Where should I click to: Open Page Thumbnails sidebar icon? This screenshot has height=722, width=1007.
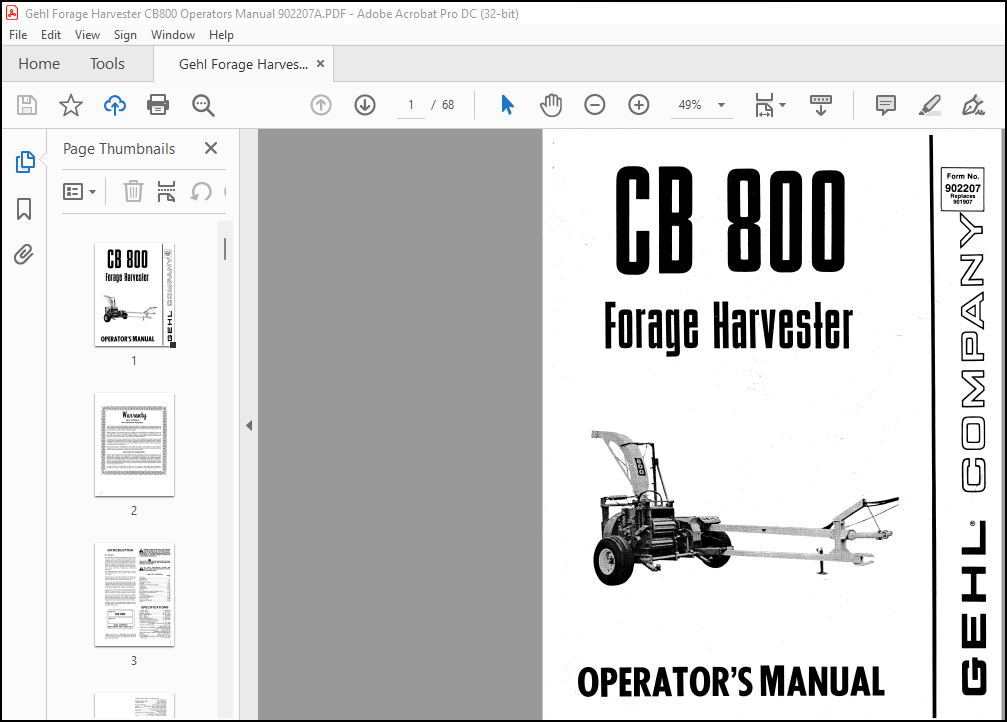[25, 162]
